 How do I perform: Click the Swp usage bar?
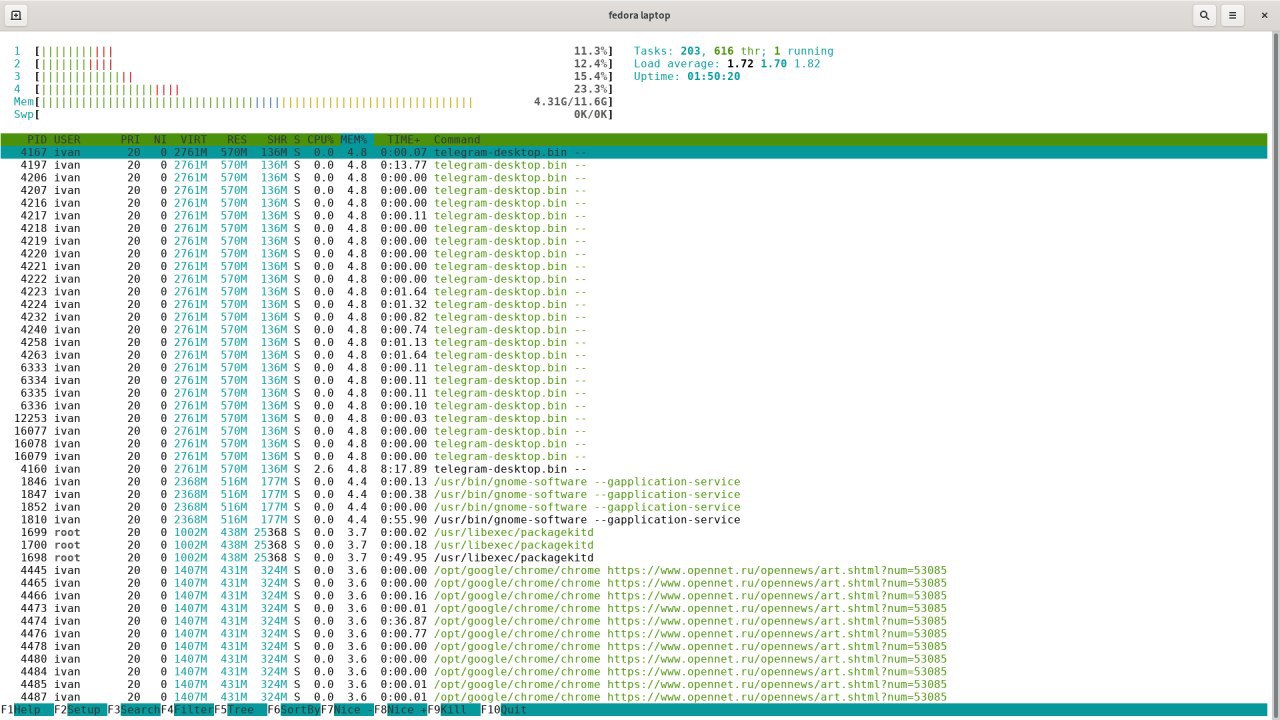pos(312,115)
